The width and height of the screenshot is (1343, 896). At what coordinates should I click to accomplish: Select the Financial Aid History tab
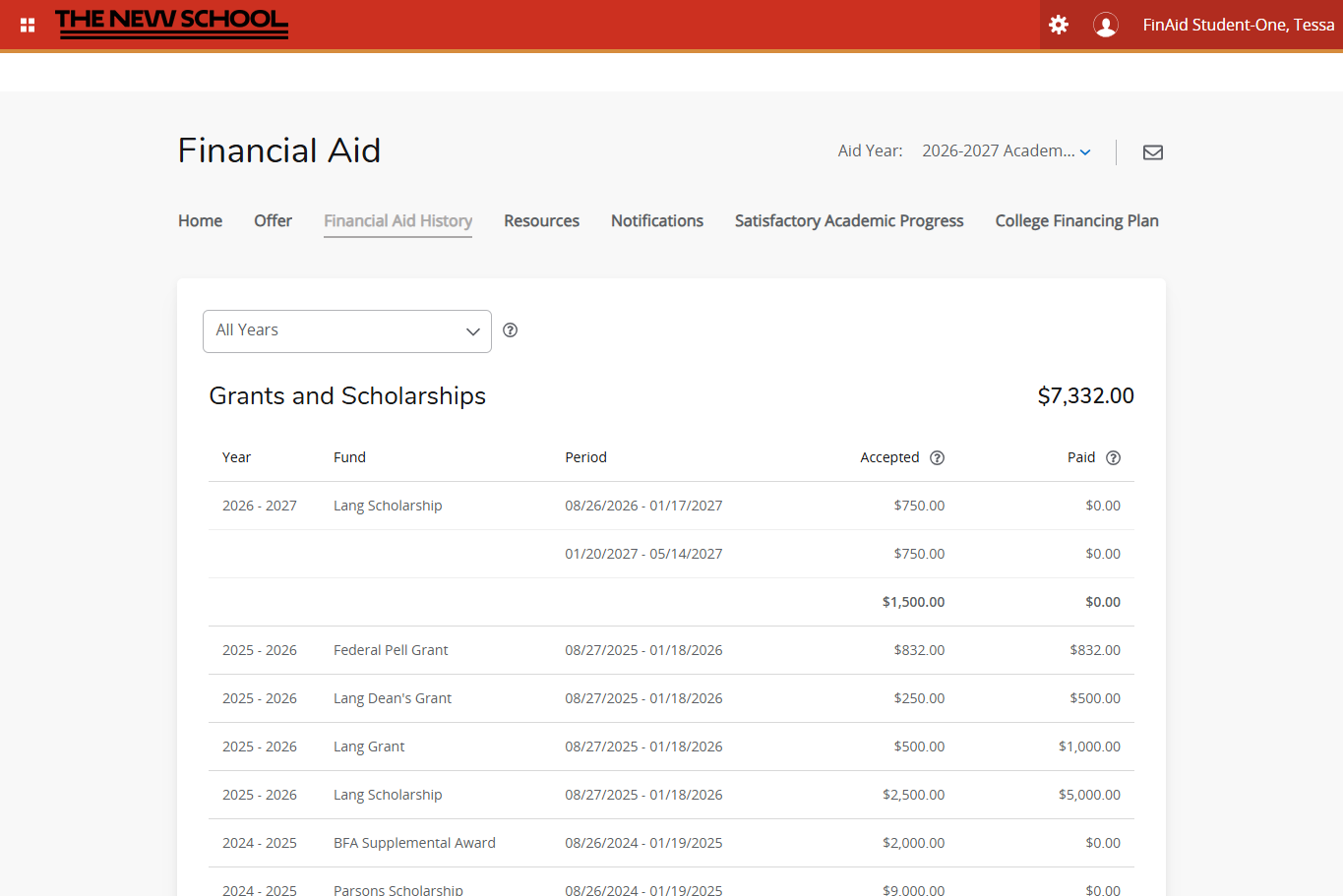[x=397, y=221]
